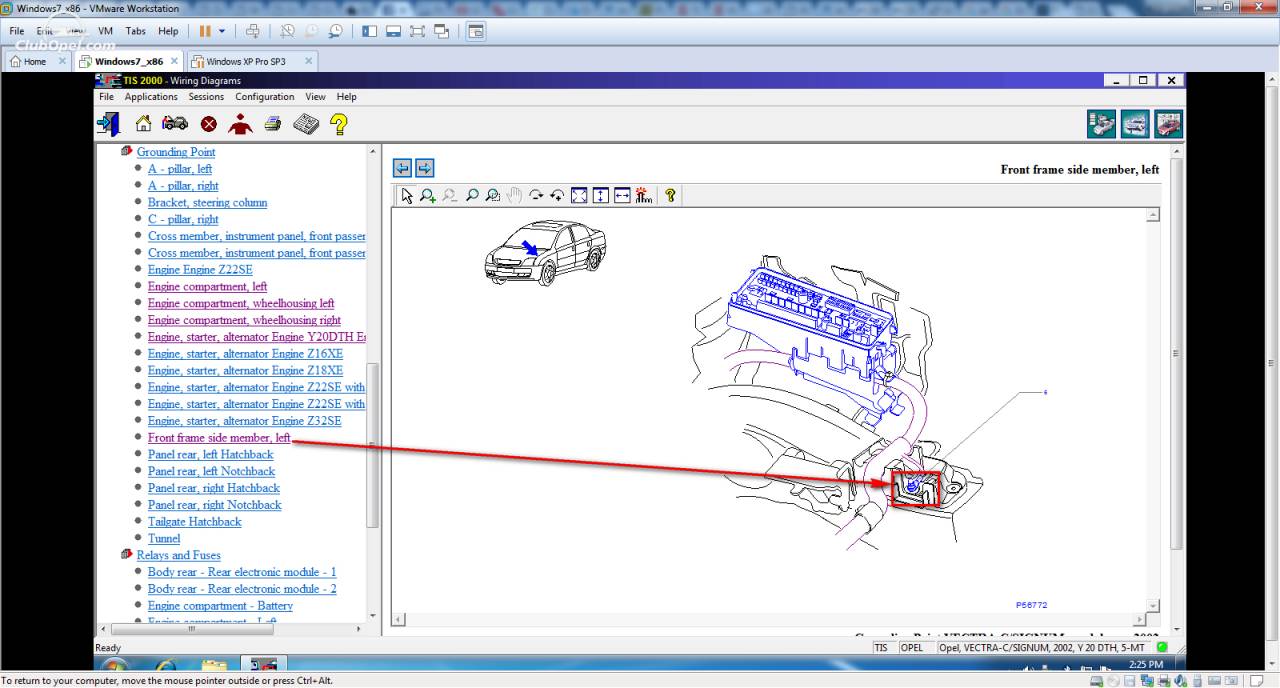Screen dimensions: 1280x688
Task: Open the VMware Tabs menu
Action: tap(136, 31)
